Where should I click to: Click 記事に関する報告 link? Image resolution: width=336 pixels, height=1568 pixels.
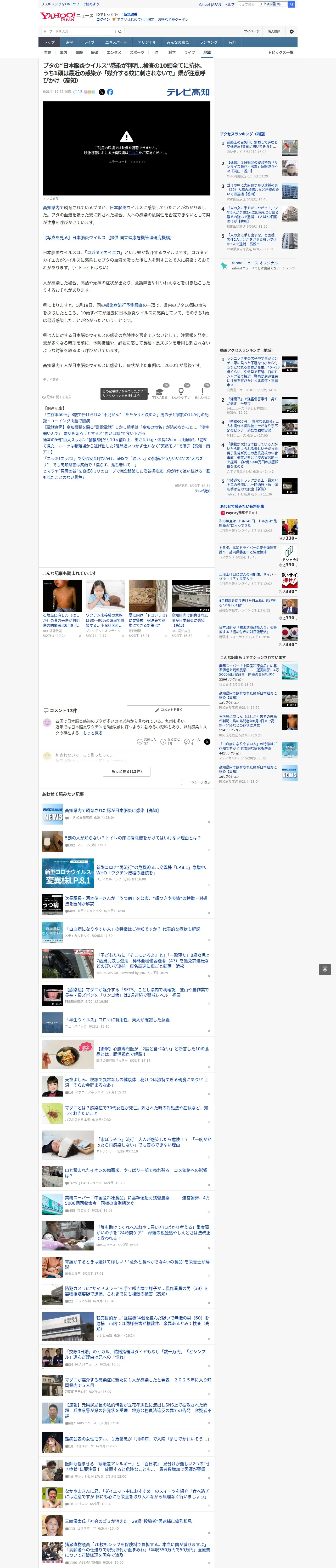pyautogui.click(x=57, y=397)
